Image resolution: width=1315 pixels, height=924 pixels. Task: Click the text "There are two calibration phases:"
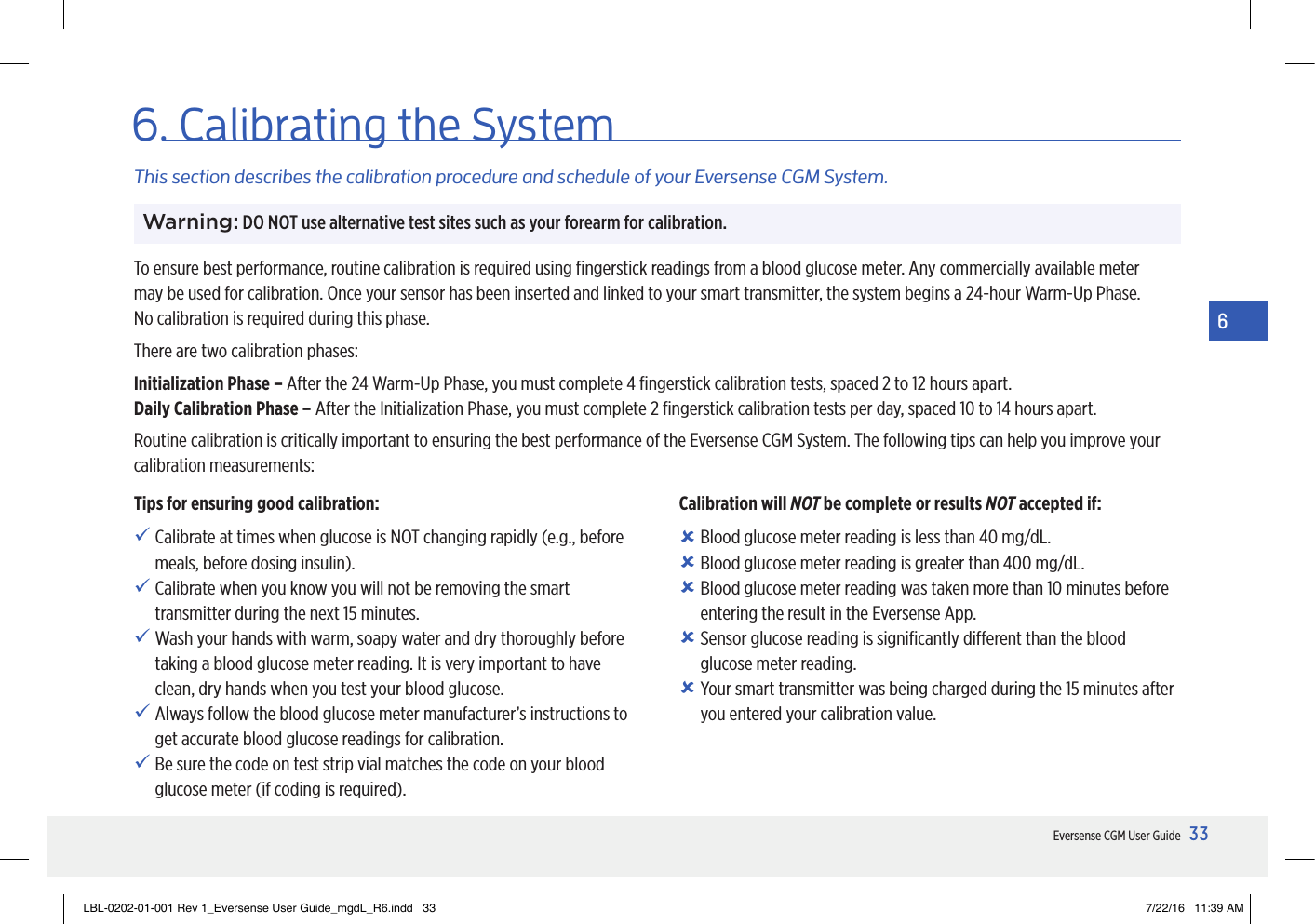(246, 351)
